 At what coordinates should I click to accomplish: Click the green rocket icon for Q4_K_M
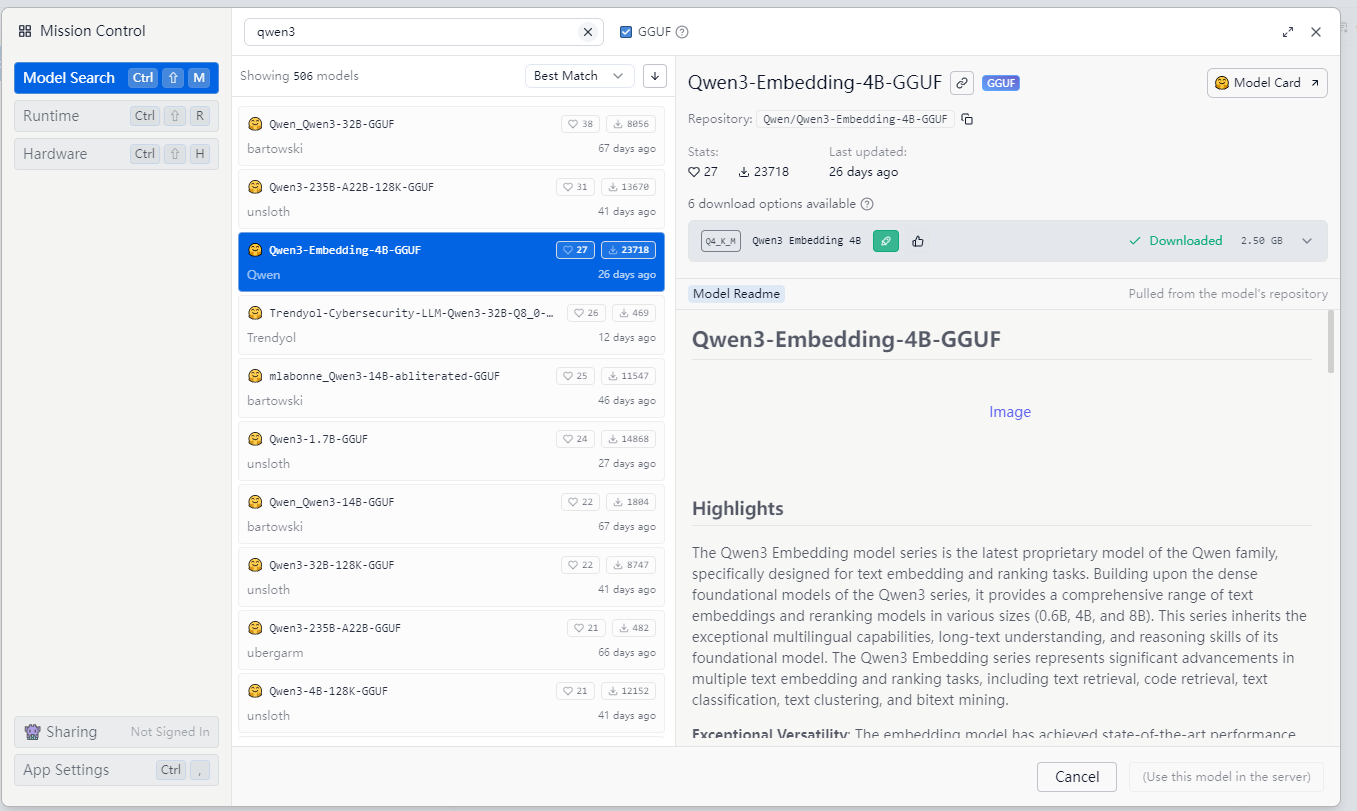click(x=885, y=241)
